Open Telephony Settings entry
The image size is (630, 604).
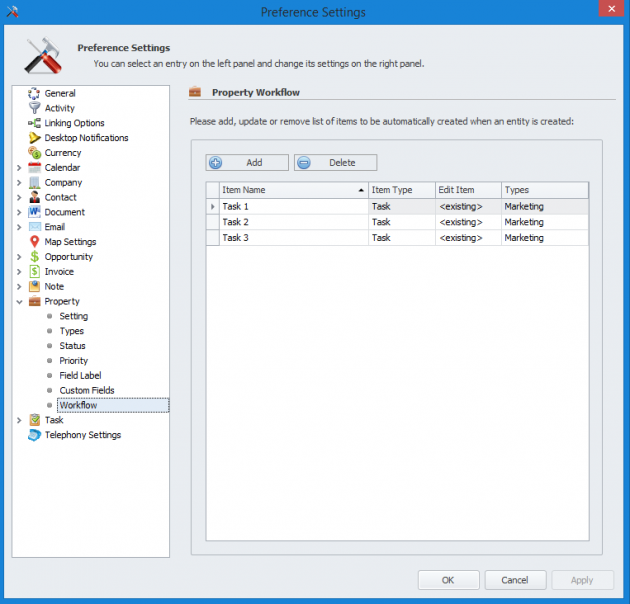click(x=83, y=435)
